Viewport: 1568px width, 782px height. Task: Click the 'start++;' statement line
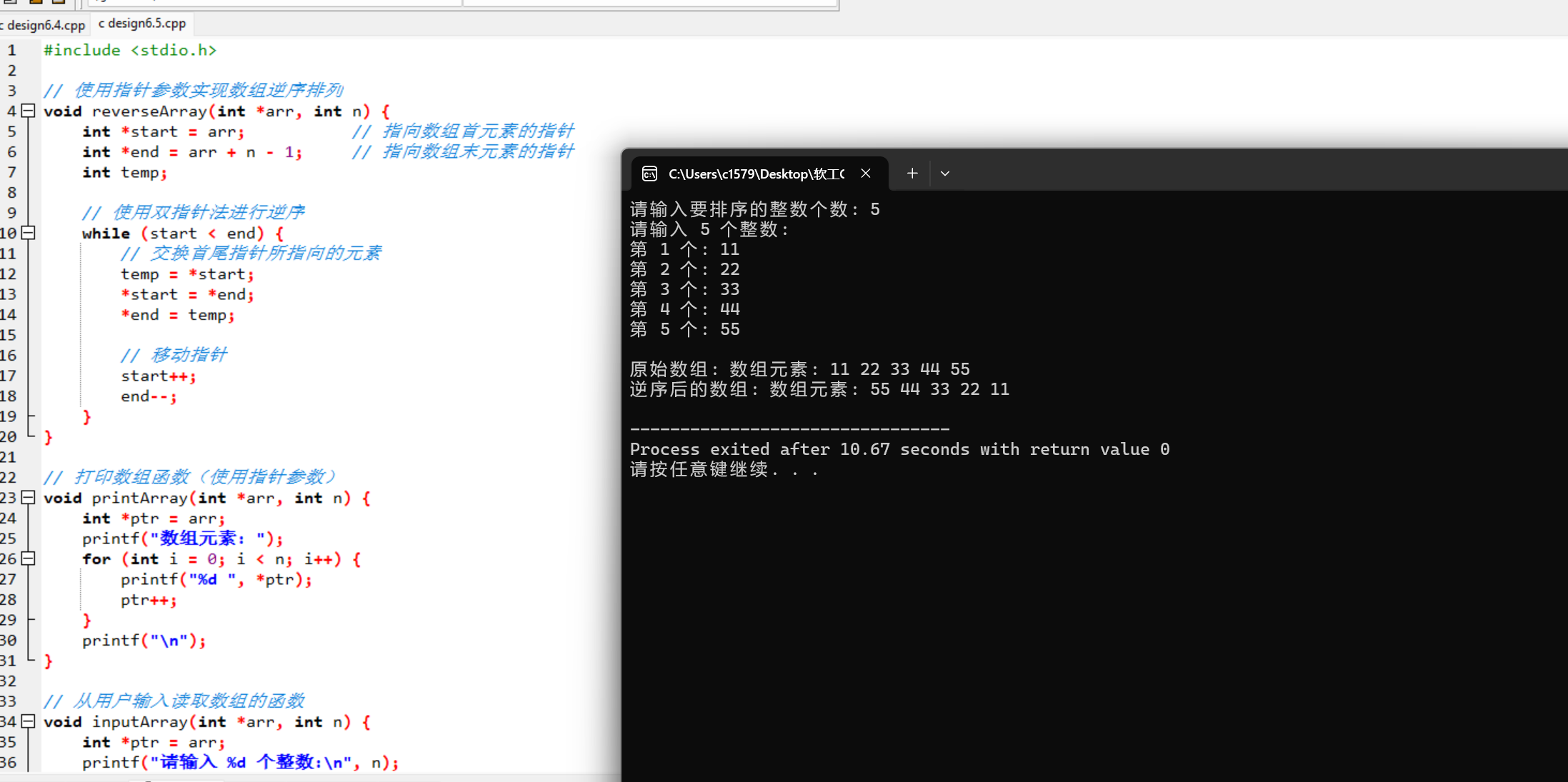[x=158, y=376]
